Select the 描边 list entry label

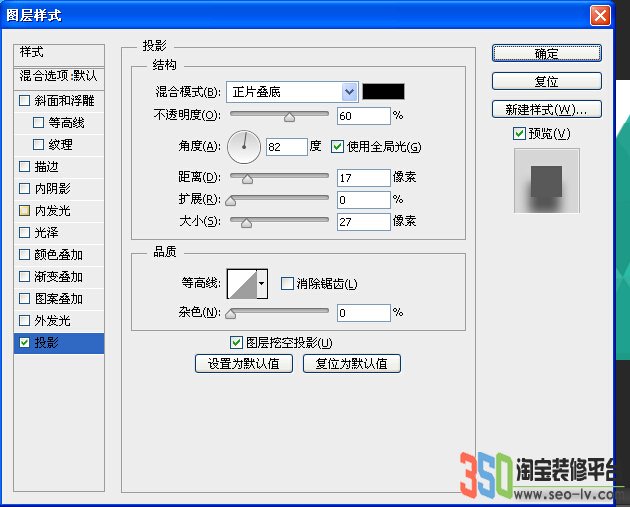pos(46,166)
